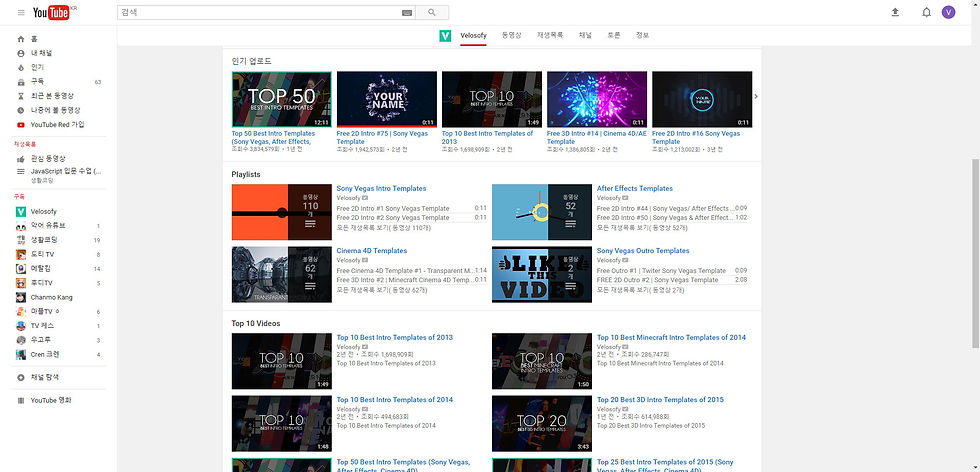Click the Watch Later clock icon
980x472 pixels.
(x=21, y=110)
